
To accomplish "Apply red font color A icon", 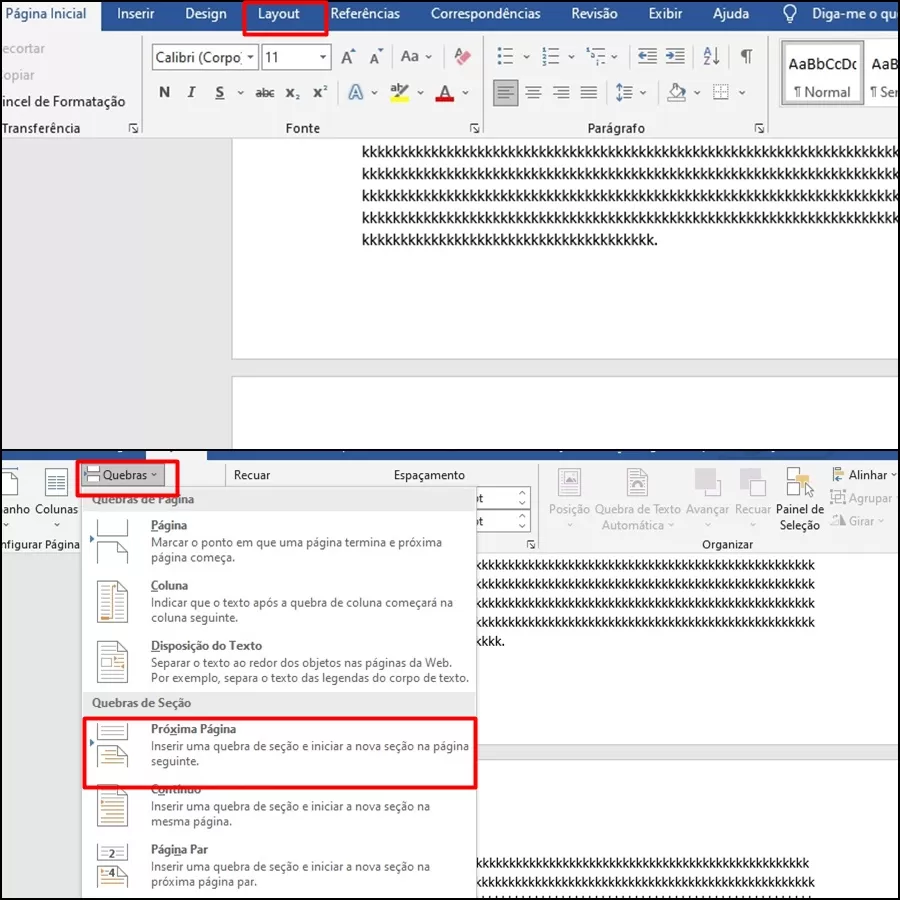I will (445, 92).
